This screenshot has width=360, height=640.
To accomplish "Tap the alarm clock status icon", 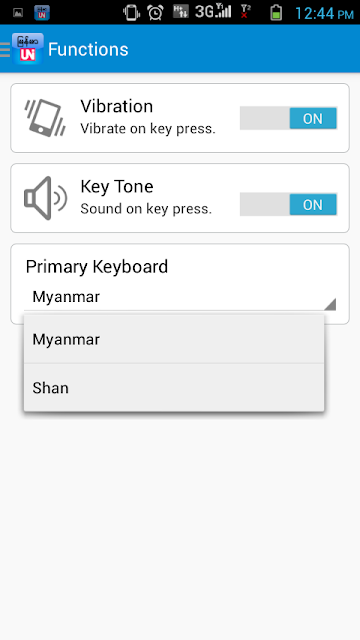I will (x=156, y=12).
